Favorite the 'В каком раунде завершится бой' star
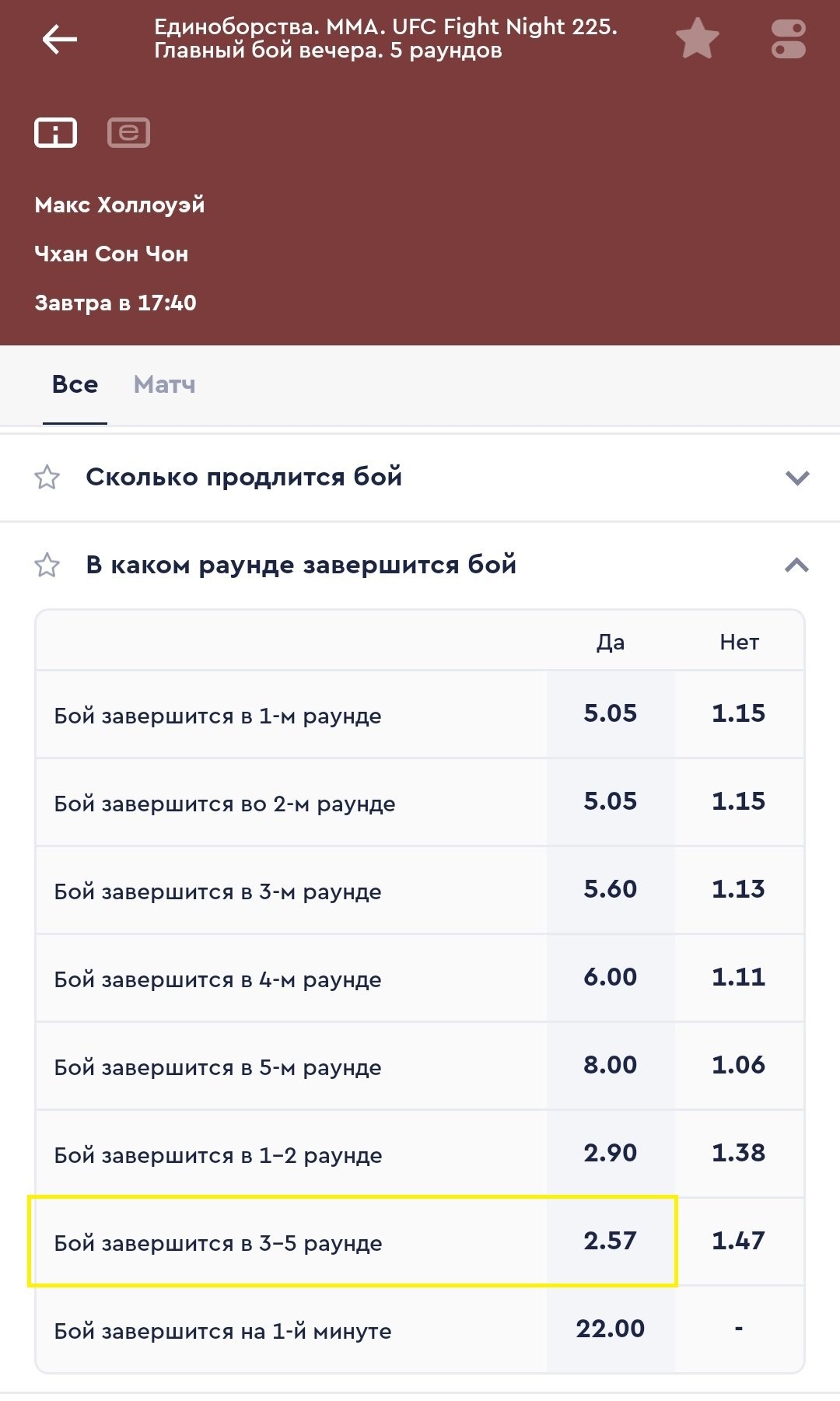Viewport: 840px width, 1401px height. pos(47,565)
